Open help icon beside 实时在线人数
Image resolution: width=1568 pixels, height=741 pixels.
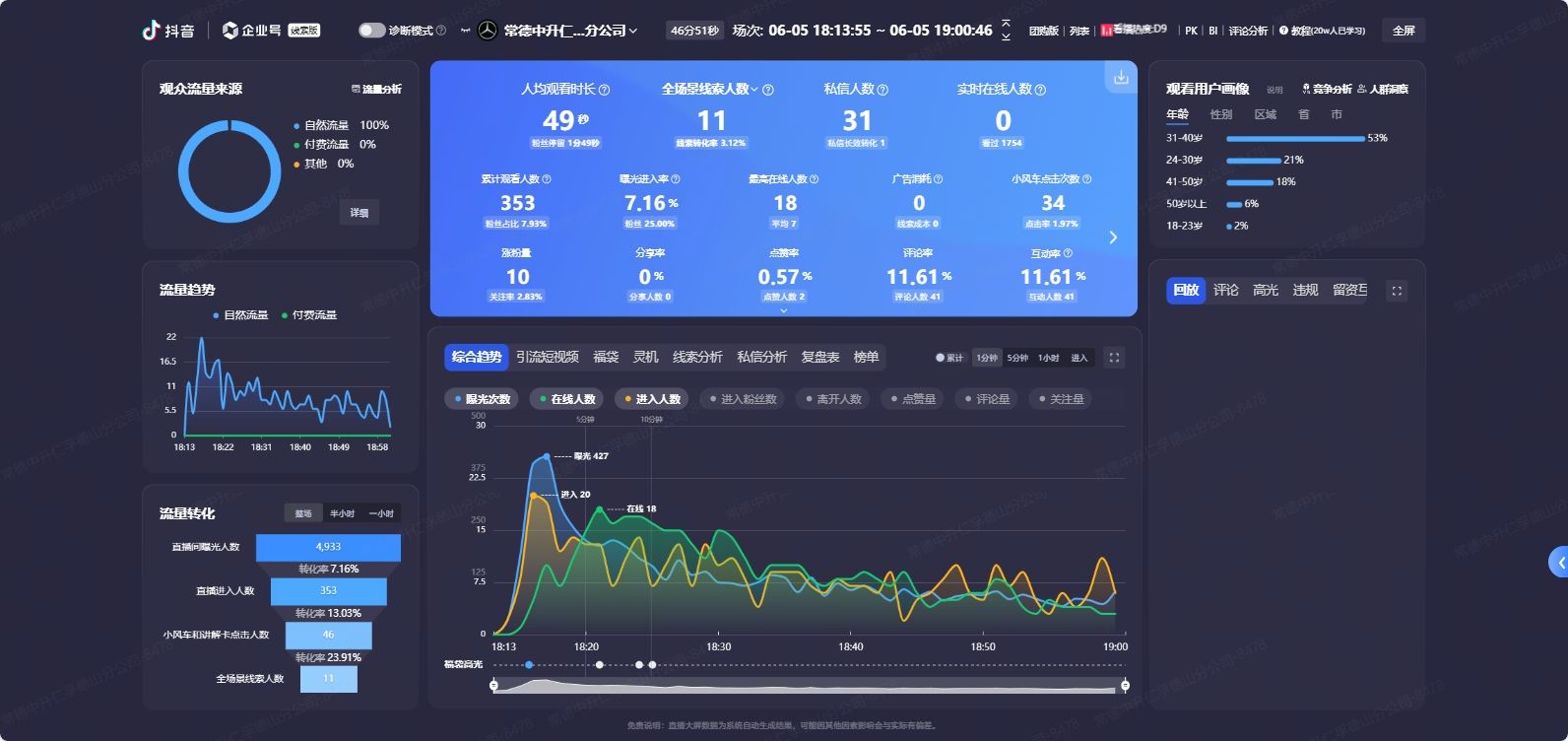pyautogui.click(x=1041, y=90)
